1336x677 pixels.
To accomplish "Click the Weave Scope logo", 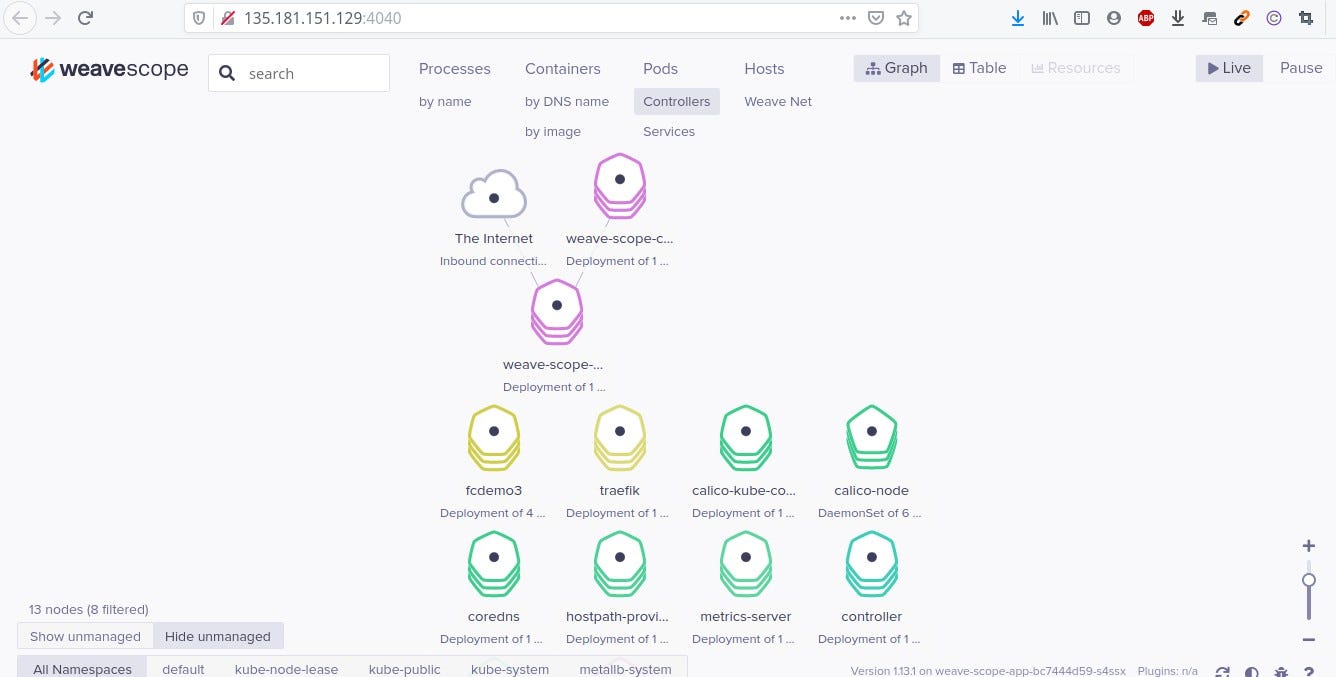I will pos(109,70).
